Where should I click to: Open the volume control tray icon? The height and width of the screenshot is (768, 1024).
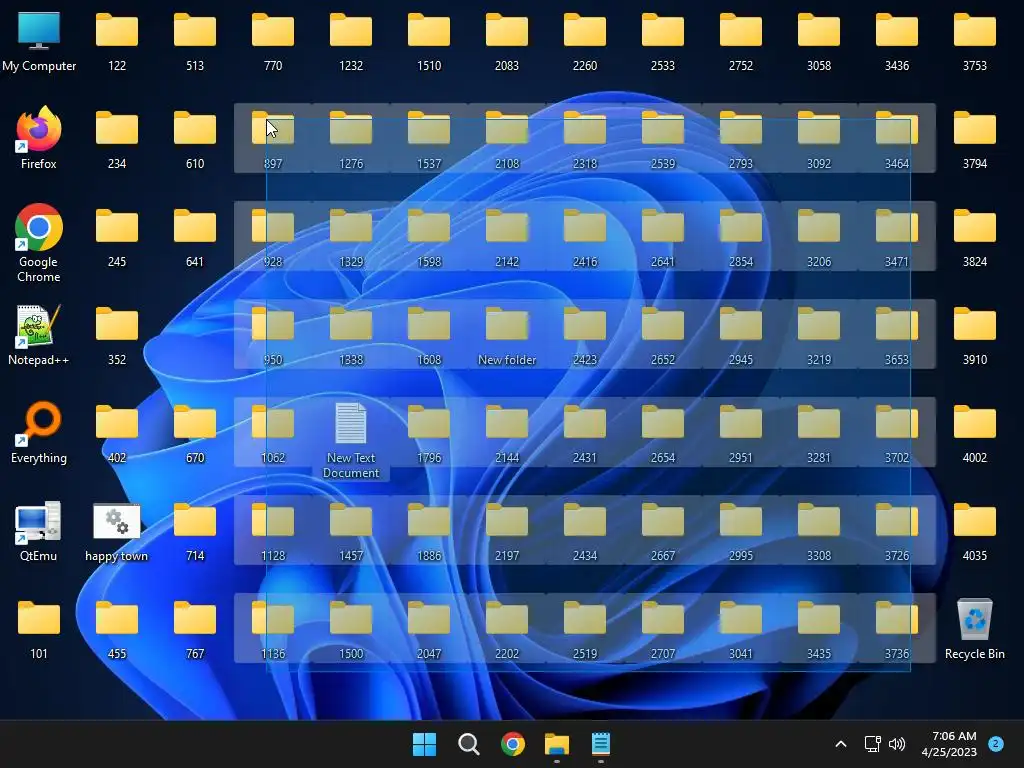[x=897, y=744]
